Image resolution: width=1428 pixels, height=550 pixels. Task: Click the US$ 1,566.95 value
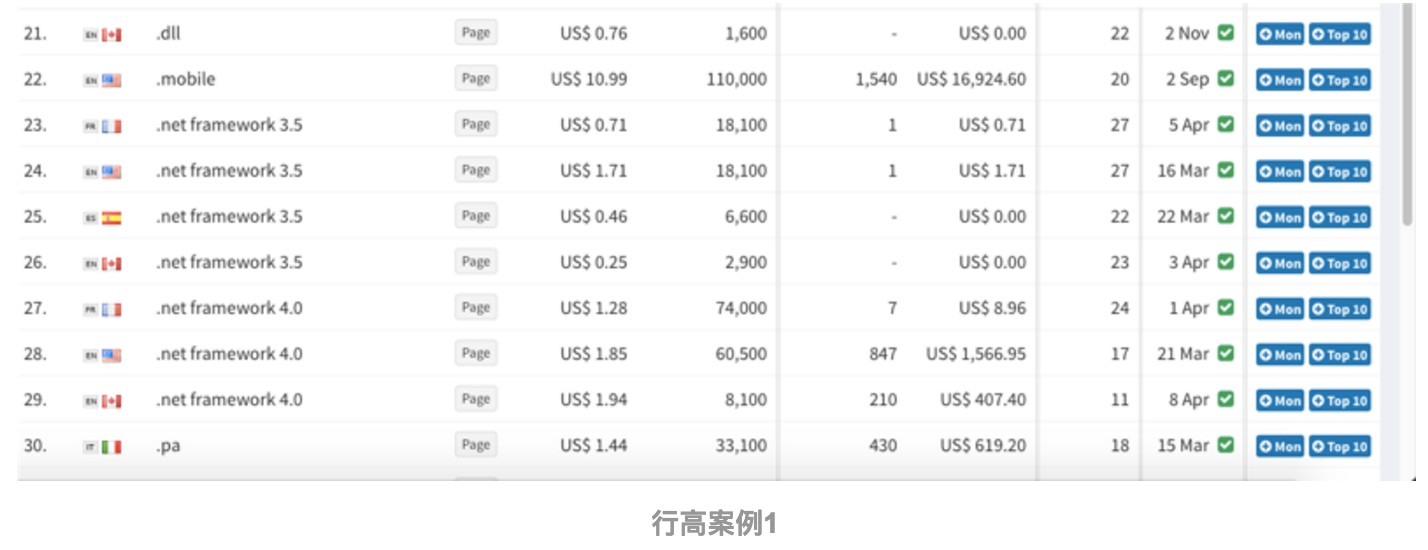point(976,354)
